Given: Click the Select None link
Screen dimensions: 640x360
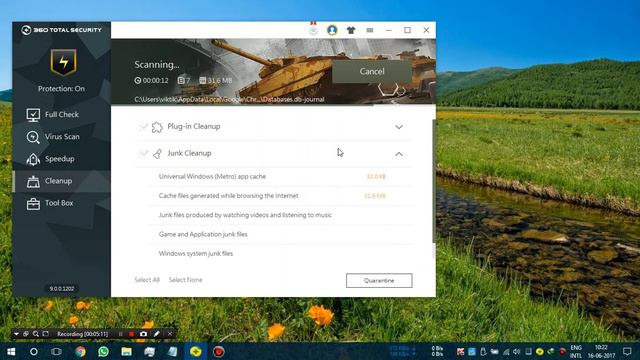Looking at the screenshot, I should click(x=186, y=280).
